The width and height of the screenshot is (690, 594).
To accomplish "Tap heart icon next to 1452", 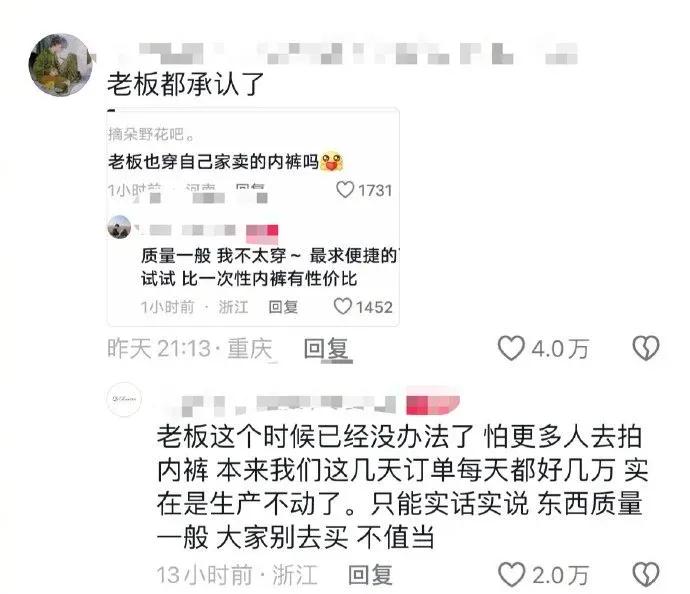I will tap(342, 306).
